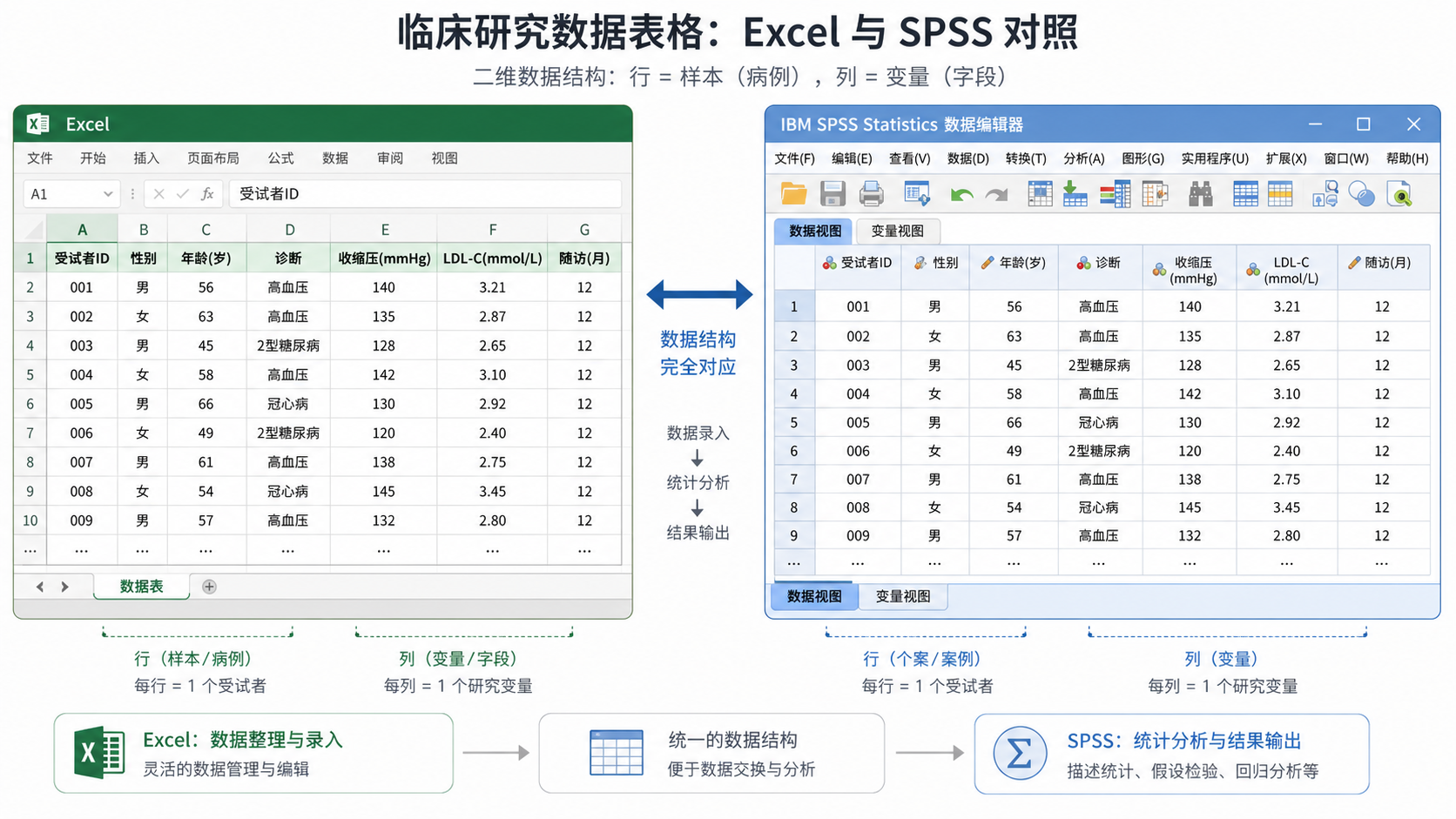Click the Excel insert function fx icon
Image resolution: width=1456 pixels, height=819 pixels.
point(207,194)
